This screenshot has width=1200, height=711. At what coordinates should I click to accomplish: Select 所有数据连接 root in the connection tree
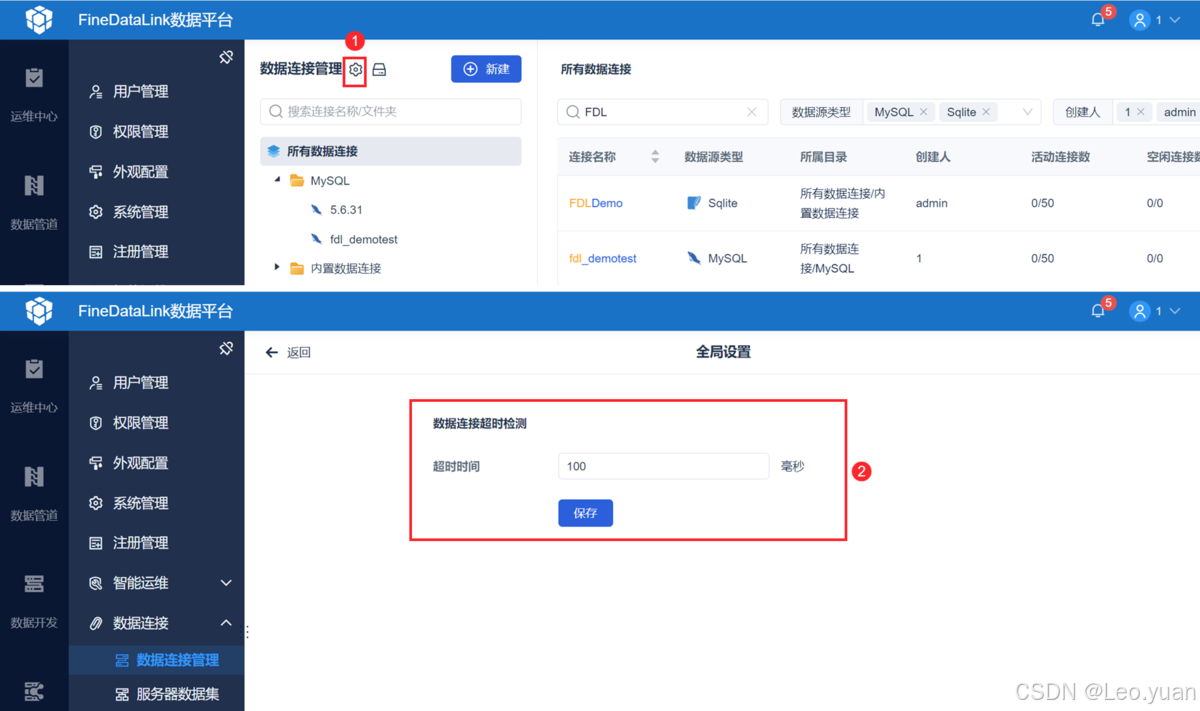point(391,151)
